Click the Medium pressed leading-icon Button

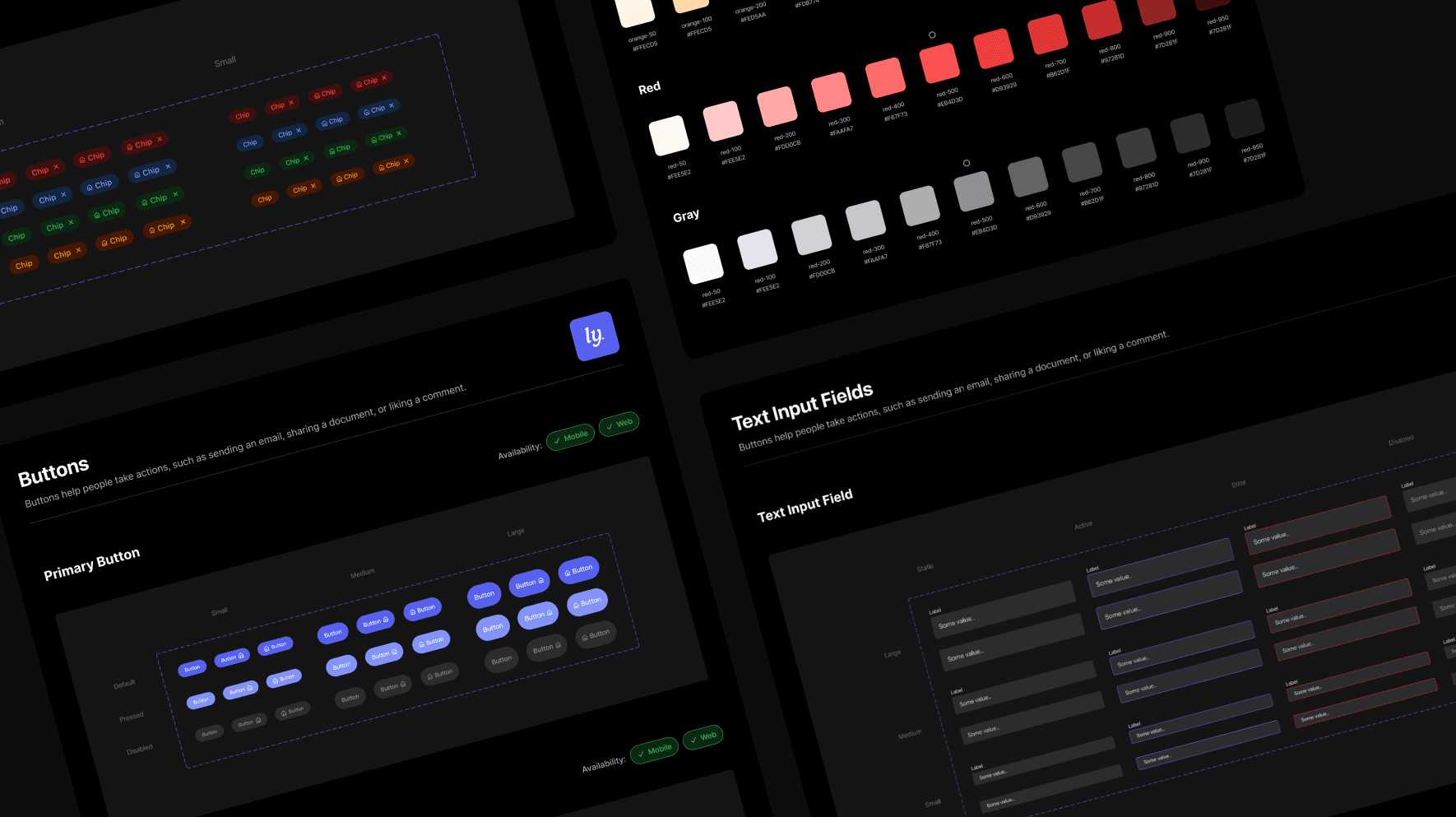click(x=431, y=641)
